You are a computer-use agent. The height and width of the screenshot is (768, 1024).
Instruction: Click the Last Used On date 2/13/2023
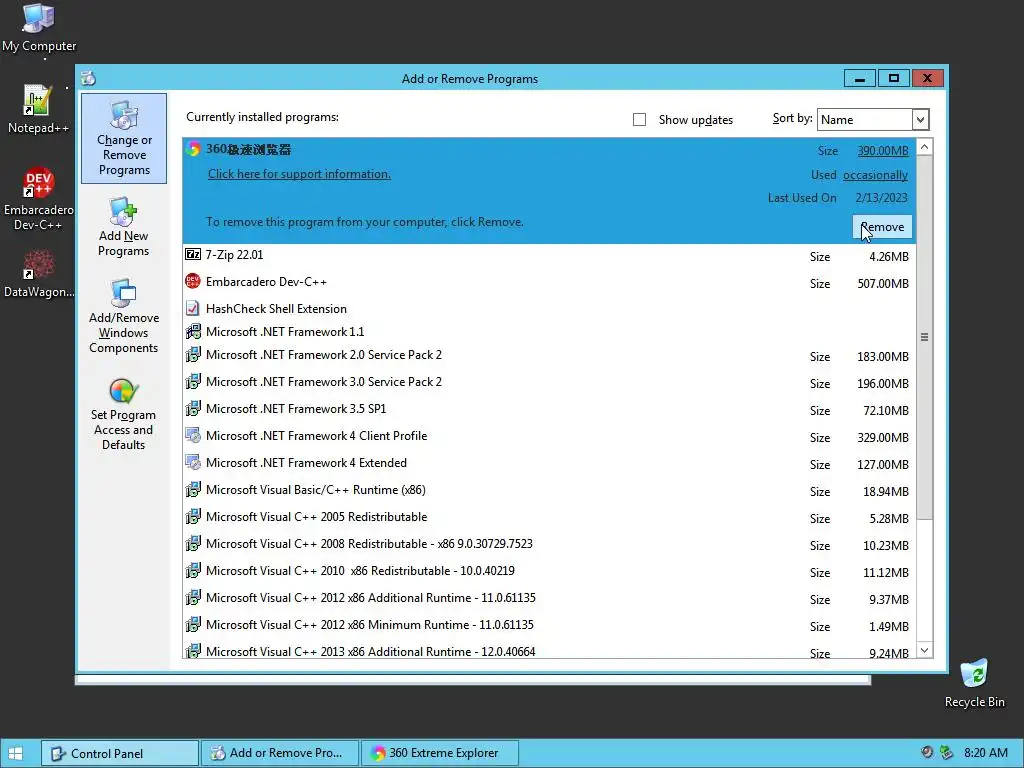coord(881,198)
